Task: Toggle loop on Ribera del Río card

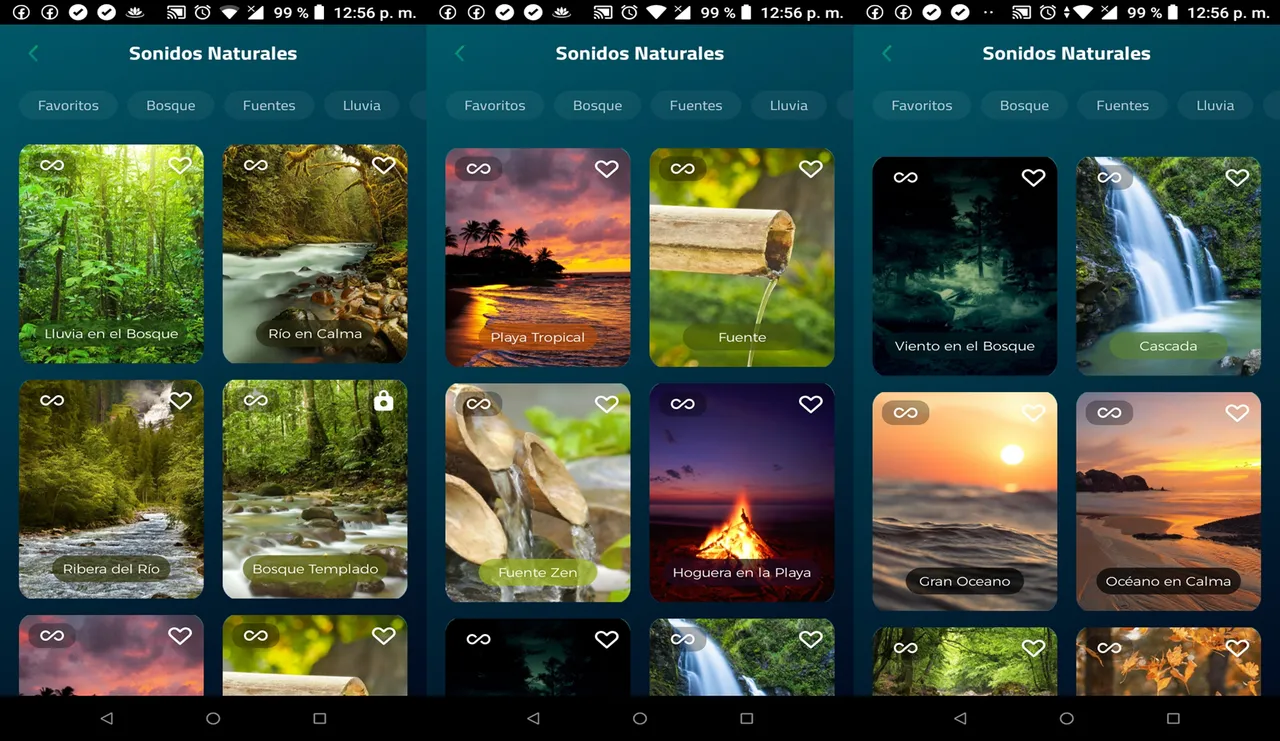Action: [52, 400]
